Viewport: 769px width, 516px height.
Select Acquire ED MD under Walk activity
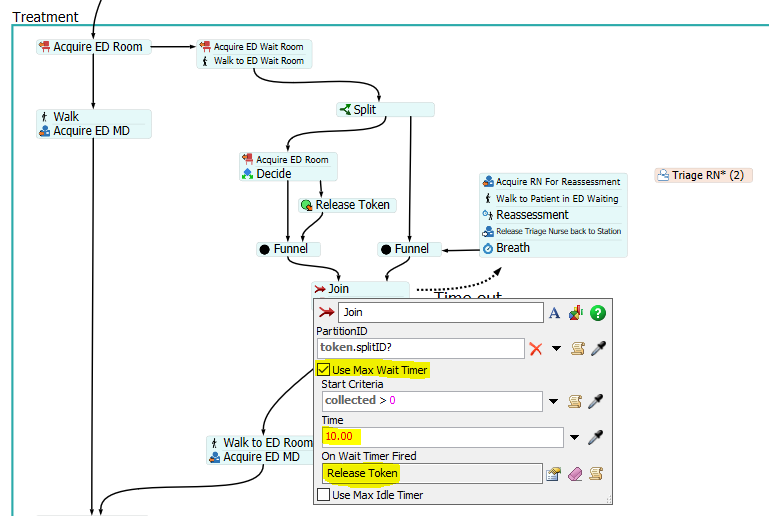pyautogui.click(x=94, y=131)
